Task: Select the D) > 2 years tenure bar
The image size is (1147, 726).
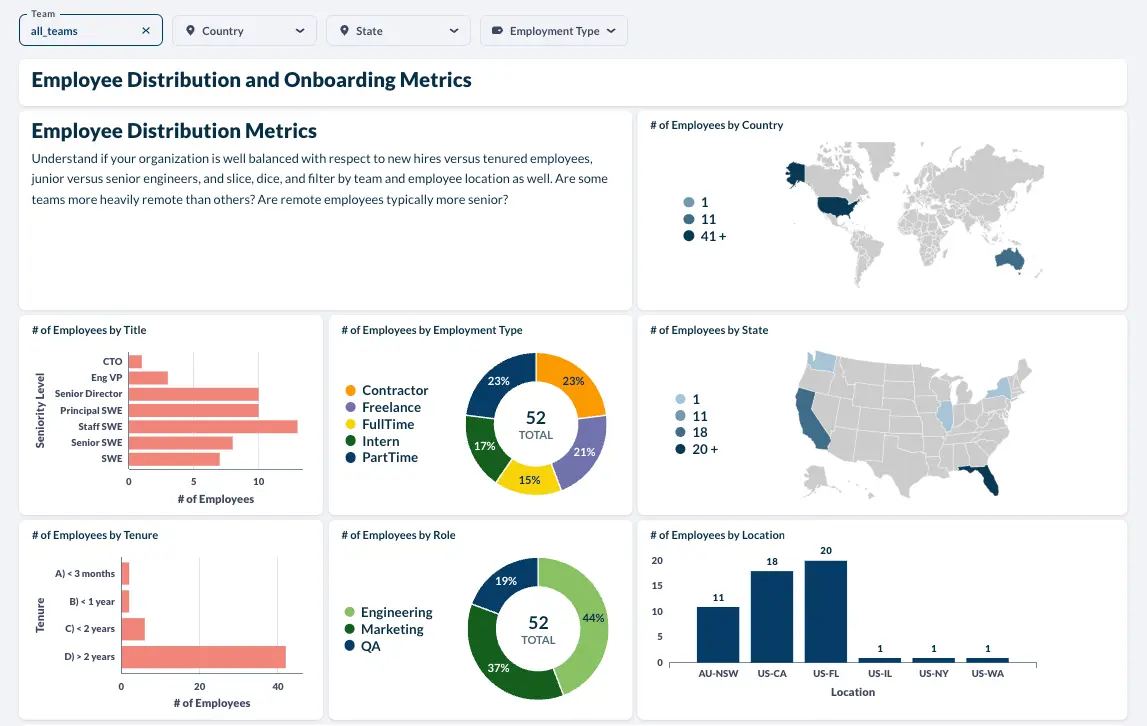Action: pos(203,656)
